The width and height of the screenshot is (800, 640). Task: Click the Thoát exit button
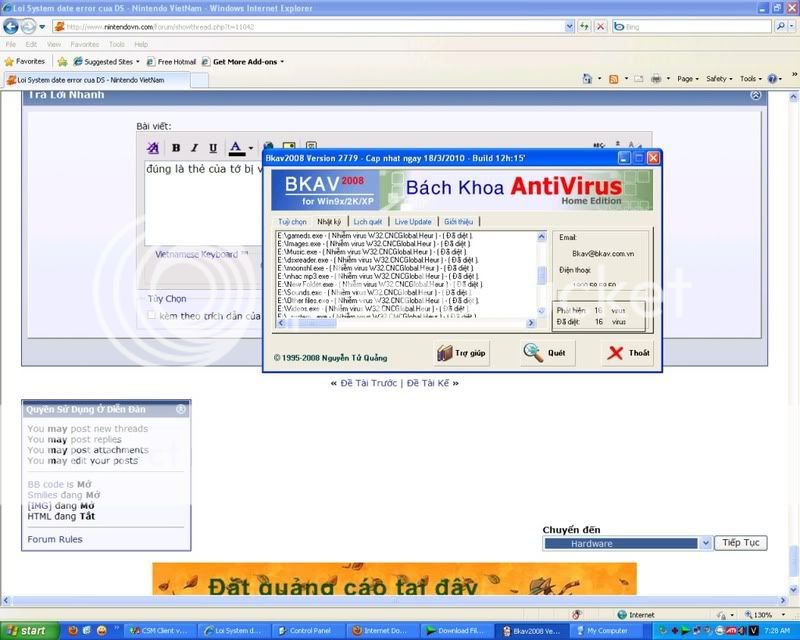point(629,353)
